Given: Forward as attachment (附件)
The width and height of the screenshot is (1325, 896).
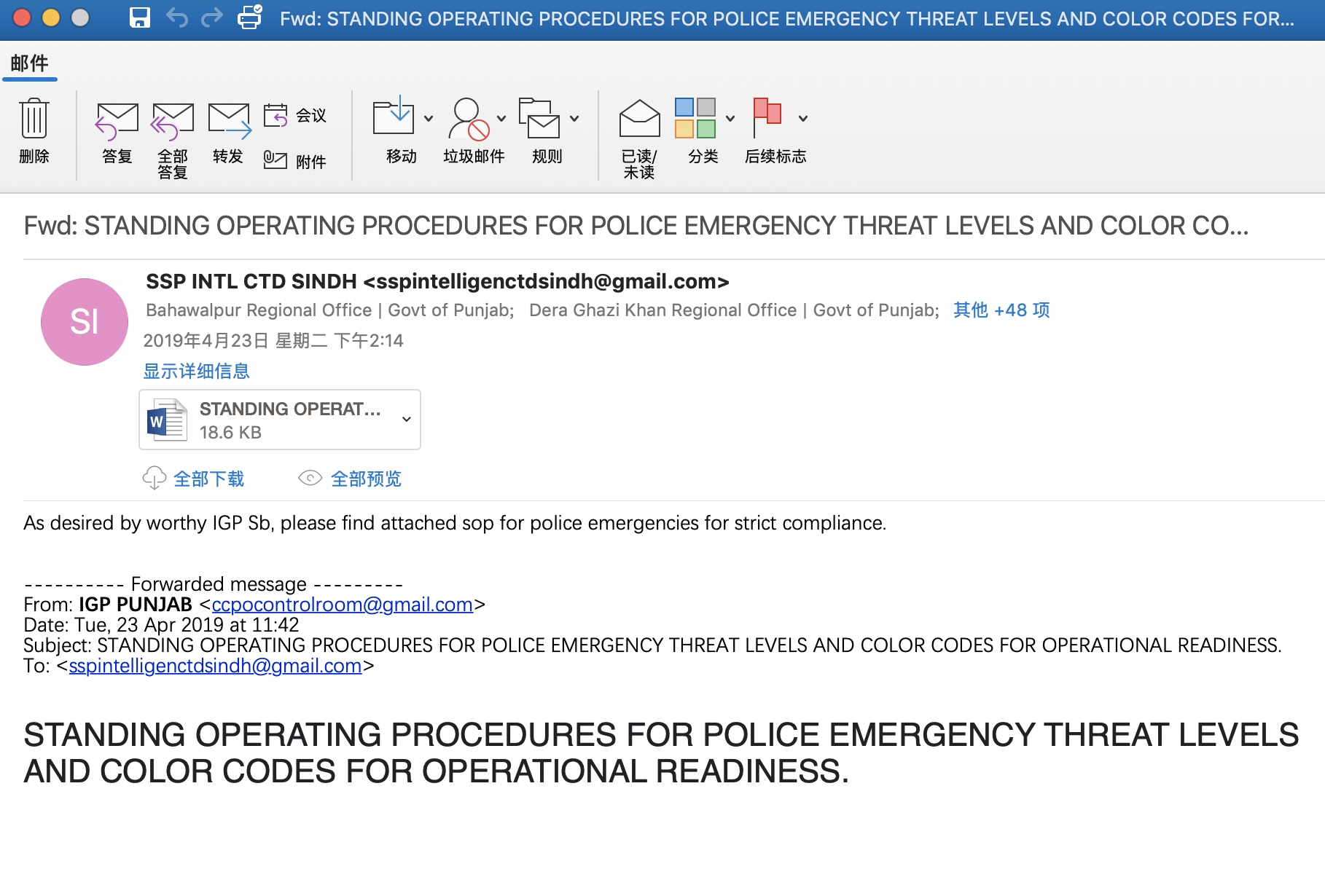Looking at the screenshot, I should pyautogui.click(x=295, y=161).
